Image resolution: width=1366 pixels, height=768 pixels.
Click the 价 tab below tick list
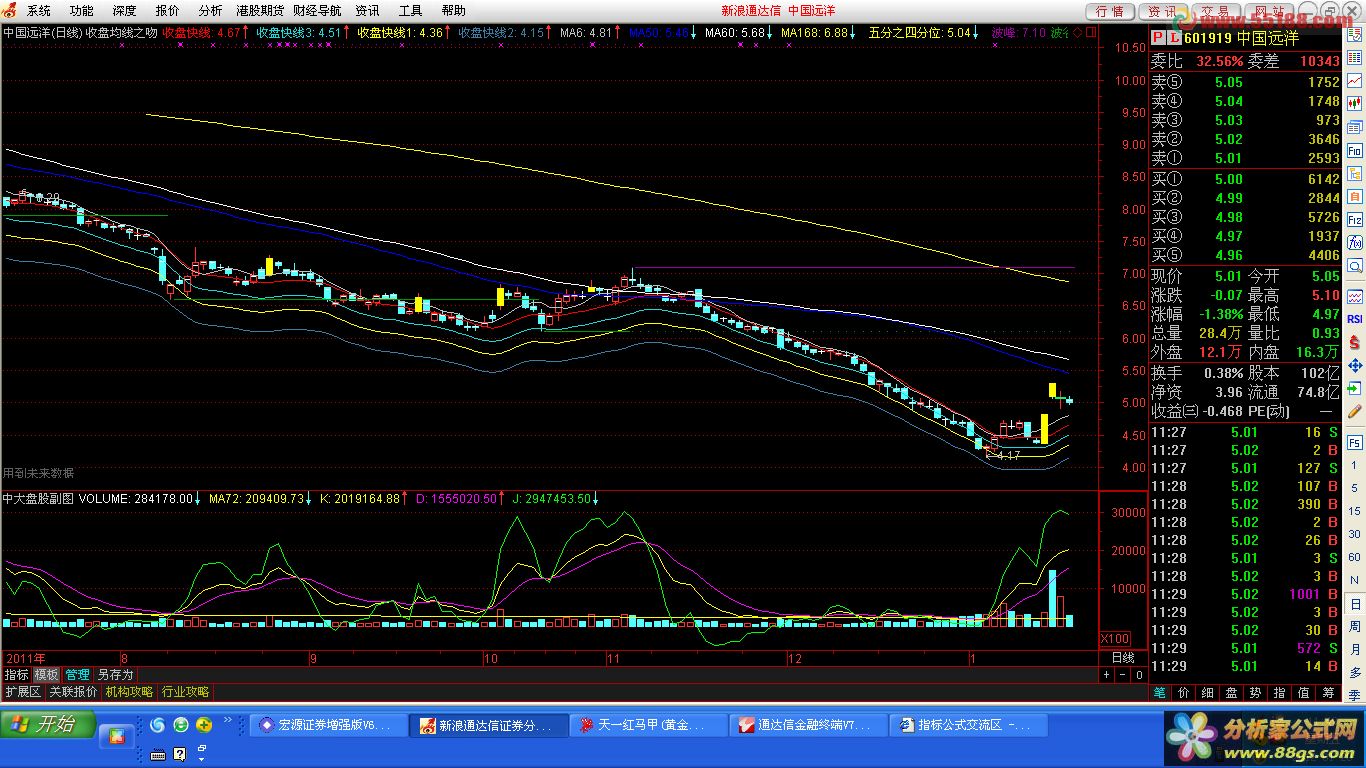pos(1183,692)
